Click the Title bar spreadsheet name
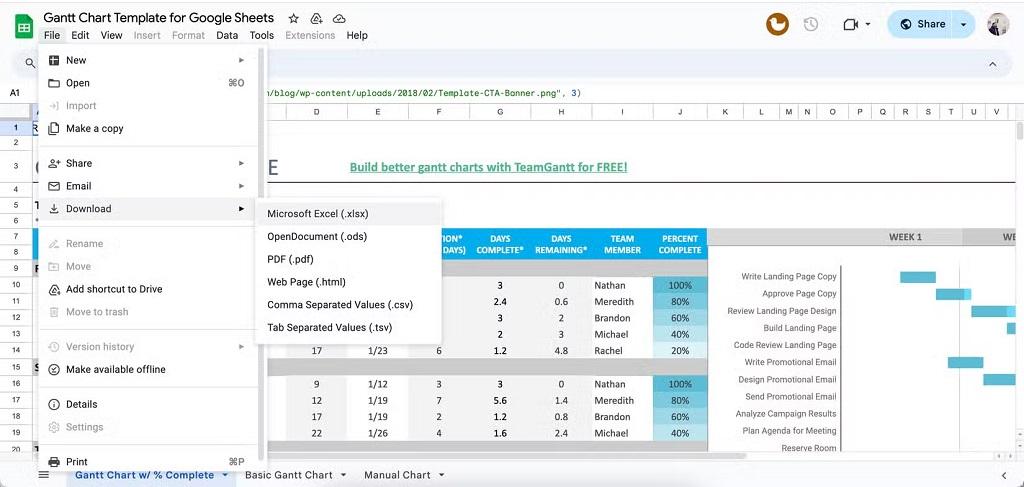Viewport: 1024px width, 487px height. (x=159, y=18)
